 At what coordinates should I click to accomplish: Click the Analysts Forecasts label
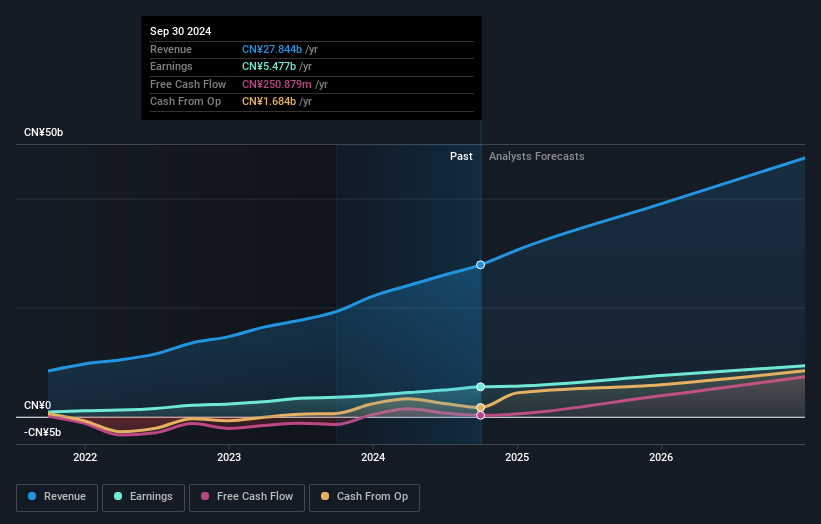(x=537, y=156)
